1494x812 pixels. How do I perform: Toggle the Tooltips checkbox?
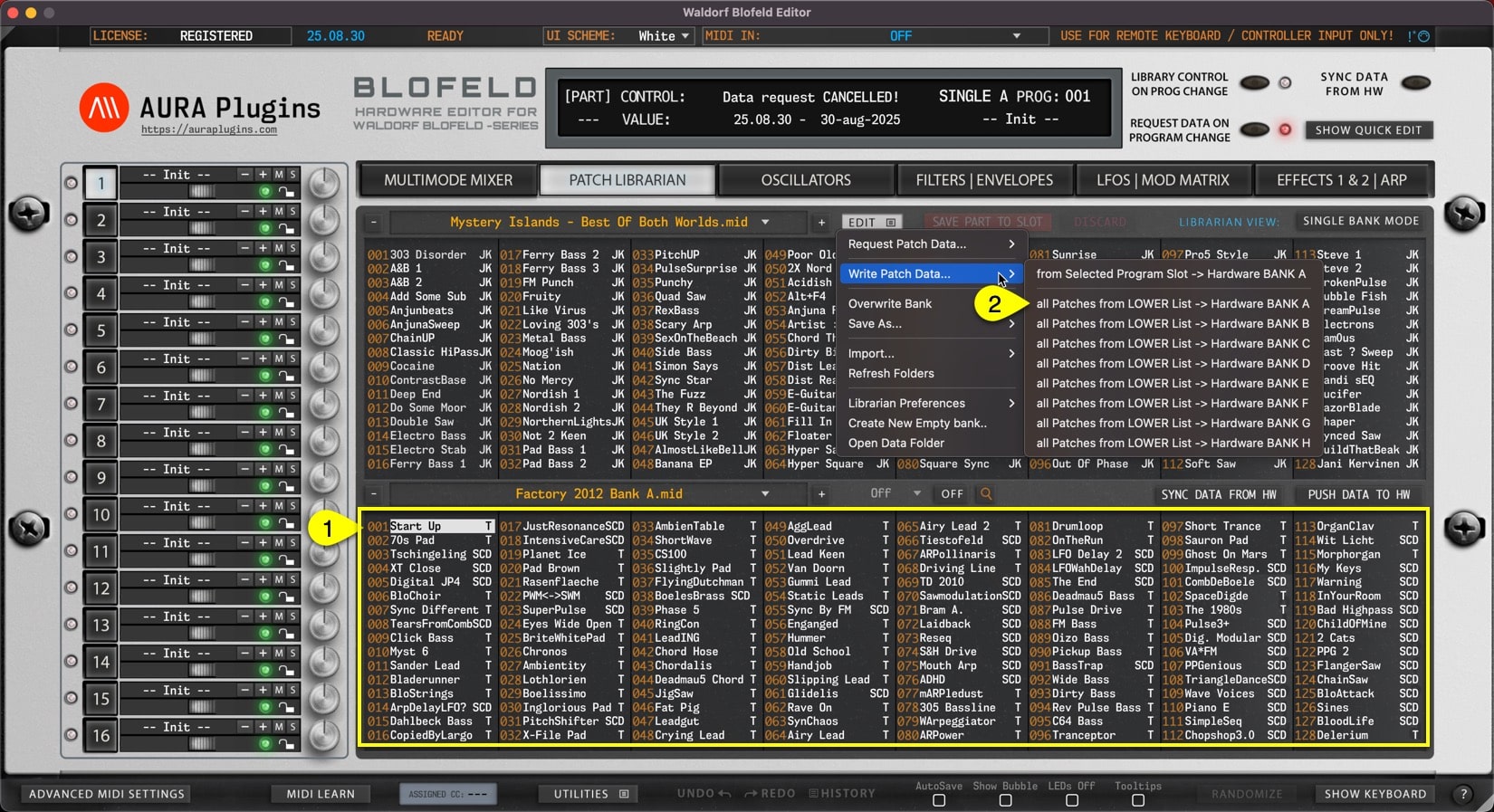1138,800
